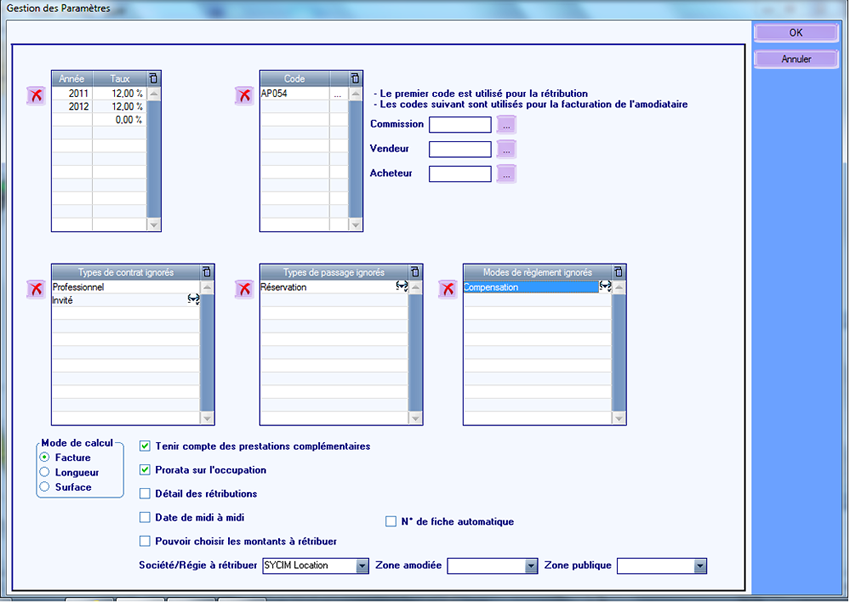The image size is (850, 603).
Task: Click the red delete icon beside Année table
Action: click(35, 96)
